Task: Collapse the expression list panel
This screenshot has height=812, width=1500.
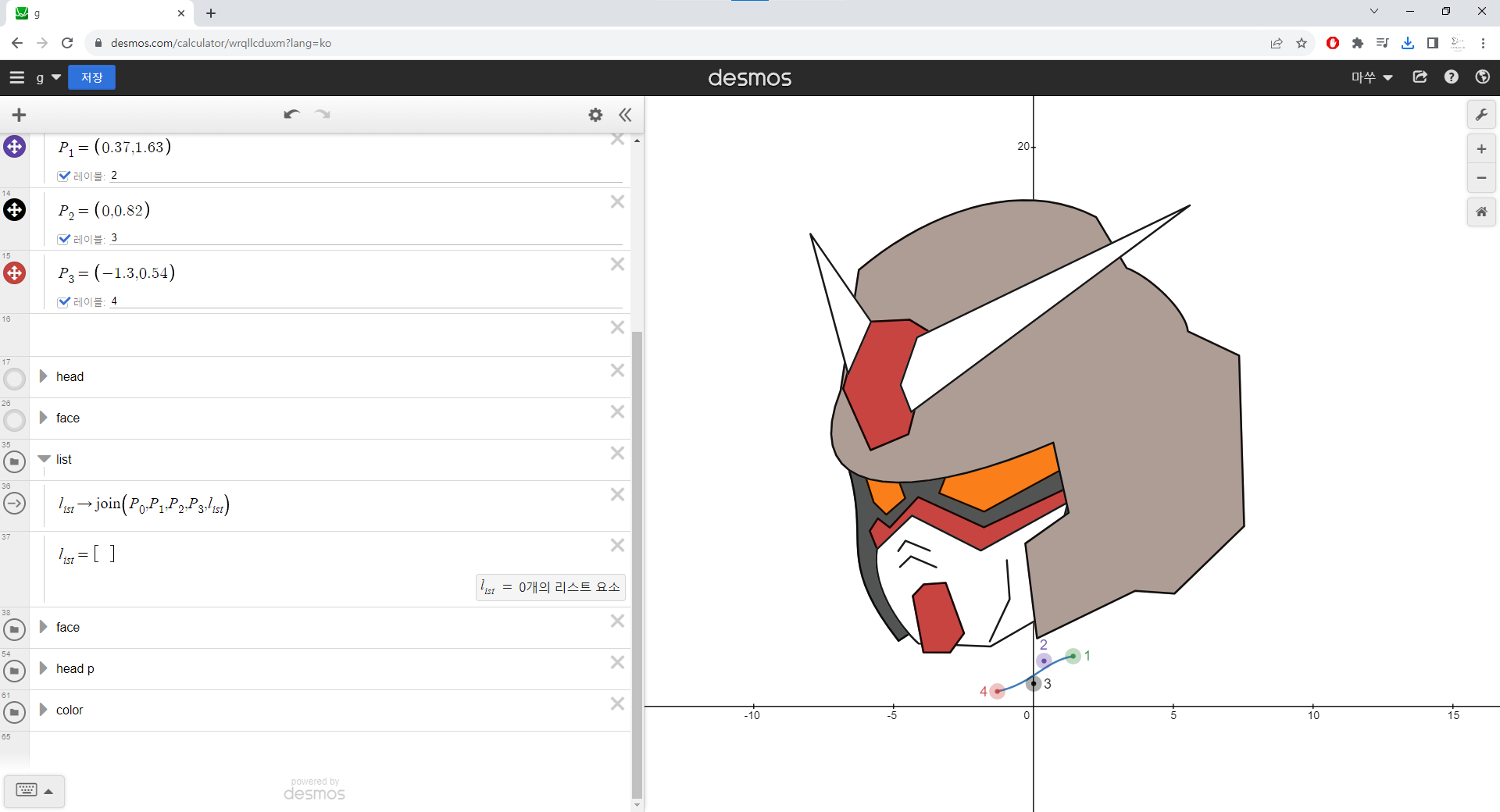Action: pos(625,115)
